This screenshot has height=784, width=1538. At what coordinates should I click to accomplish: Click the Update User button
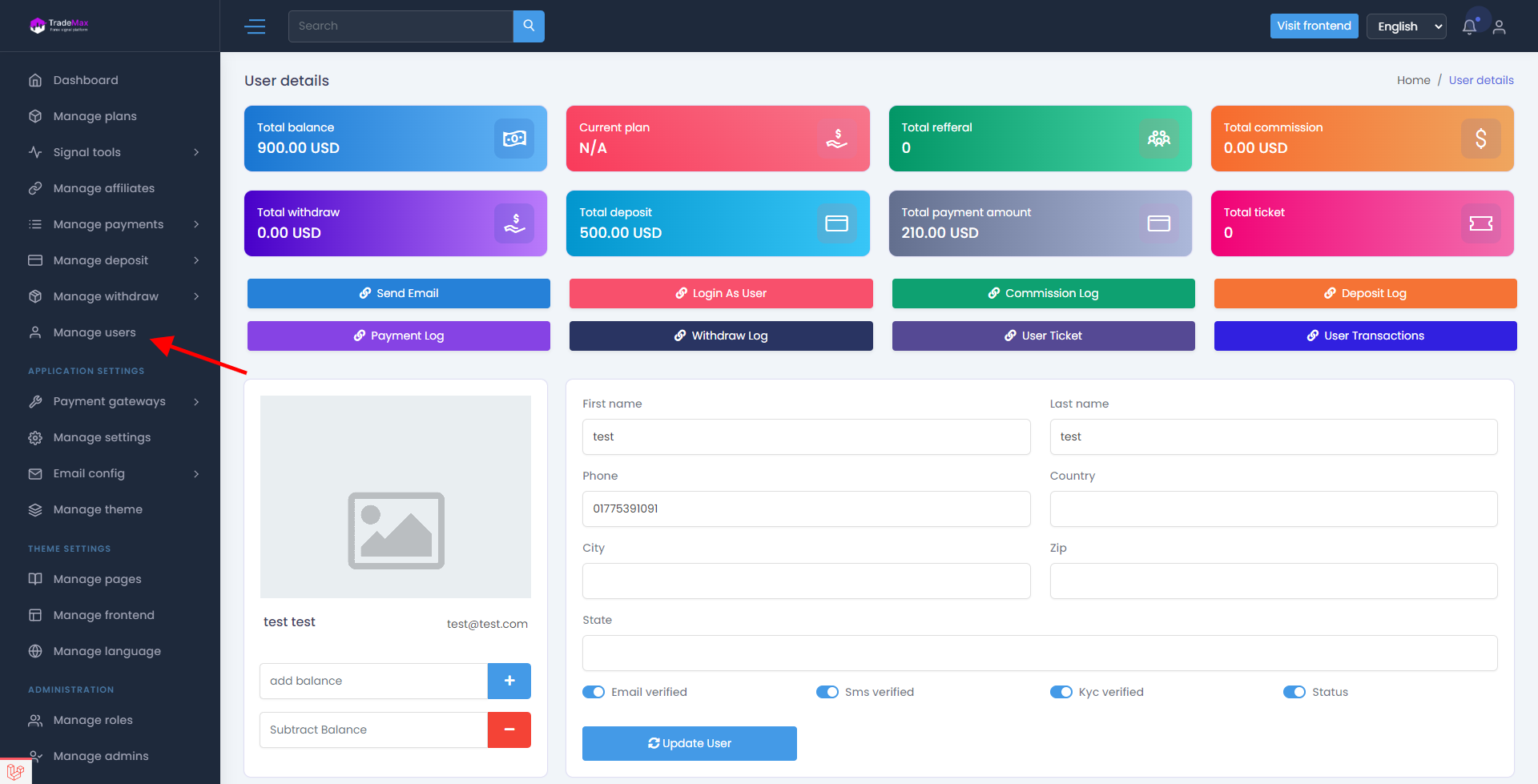(x=689, y=743)
